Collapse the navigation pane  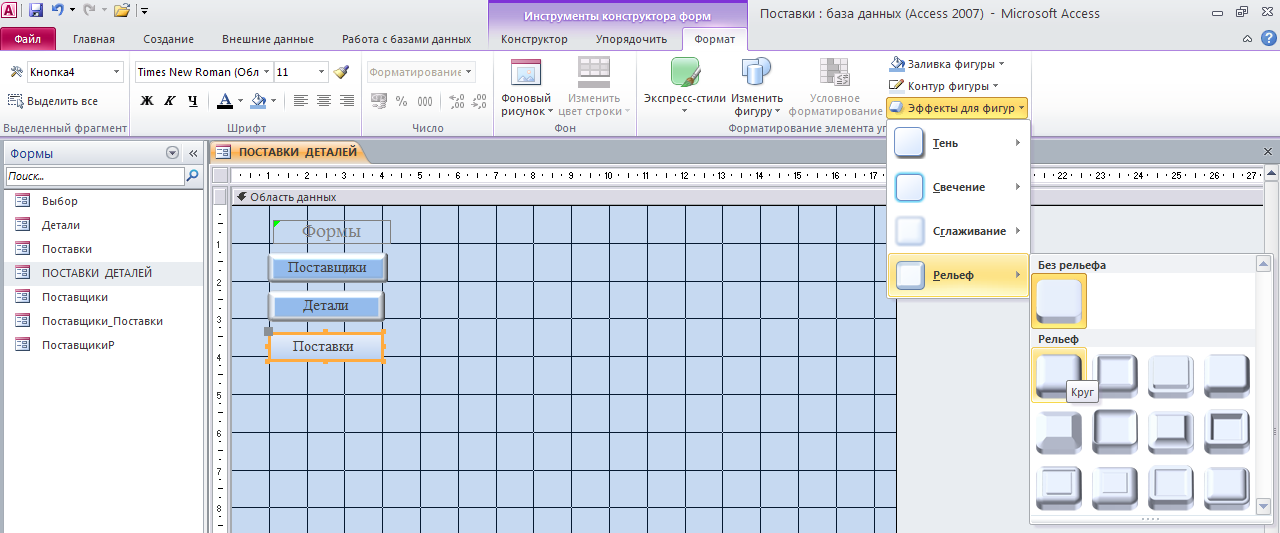193,153
